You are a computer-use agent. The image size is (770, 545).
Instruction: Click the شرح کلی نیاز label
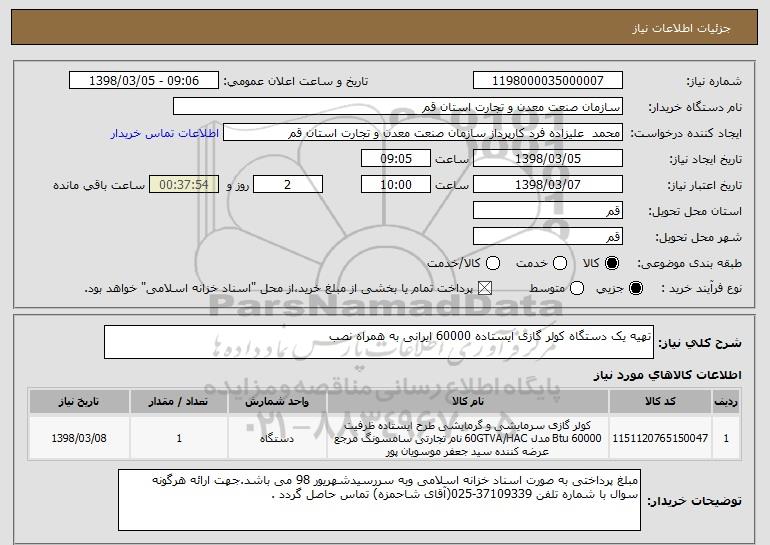(700, 343)
